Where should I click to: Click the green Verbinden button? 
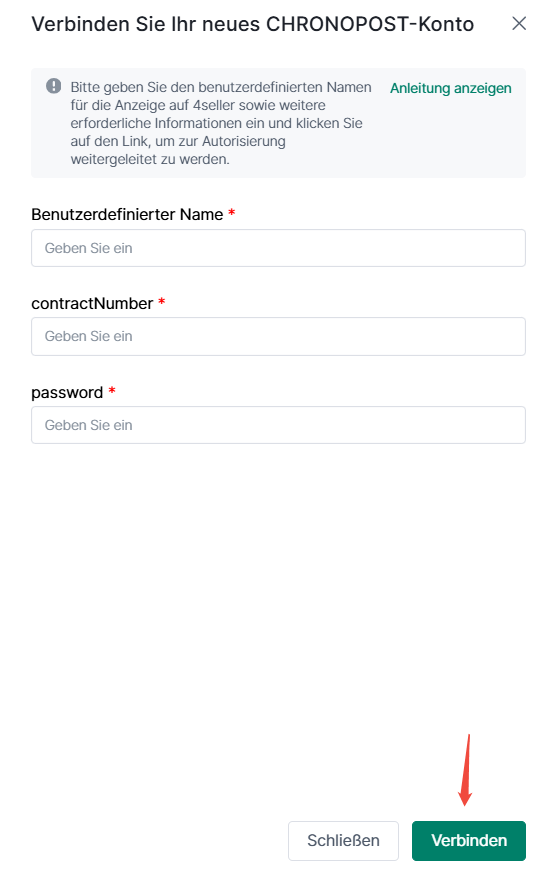point(469,841)
